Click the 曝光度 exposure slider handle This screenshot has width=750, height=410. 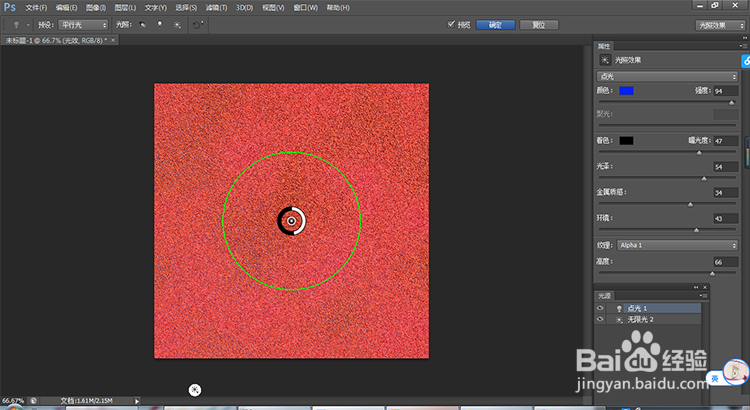tap(699, 153)
